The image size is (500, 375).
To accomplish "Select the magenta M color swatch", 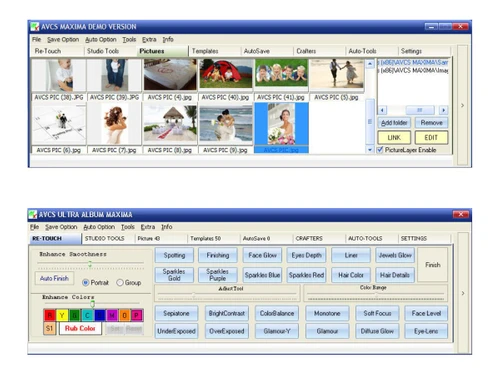I will 112,315.
